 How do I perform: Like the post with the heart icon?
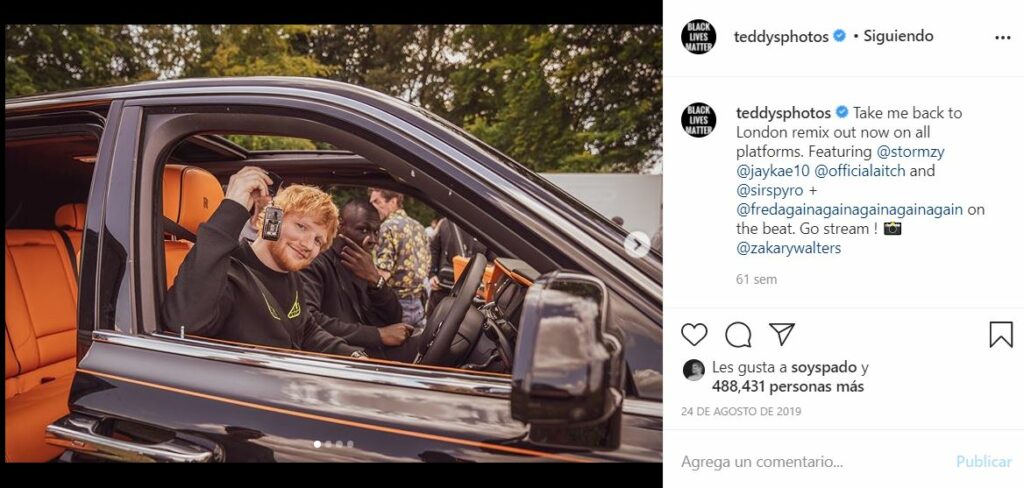694,334
